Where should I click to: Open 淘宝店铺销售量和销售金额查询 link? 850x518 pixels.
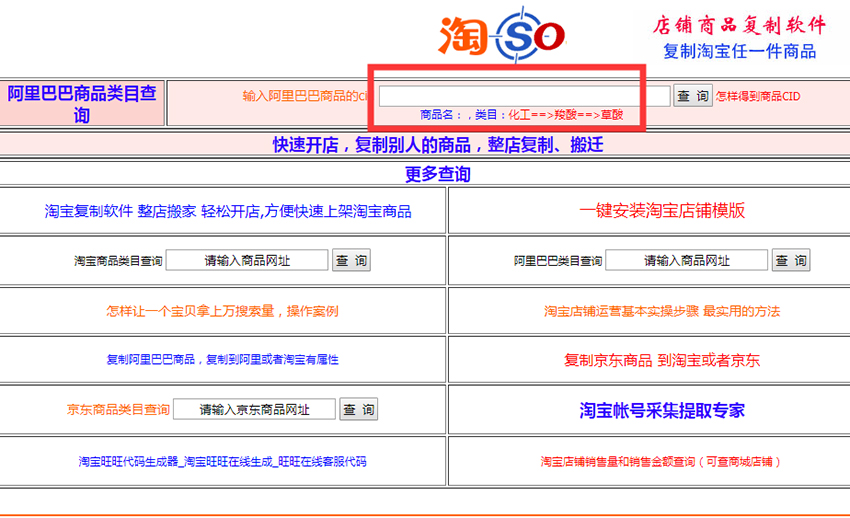[662, 462]
